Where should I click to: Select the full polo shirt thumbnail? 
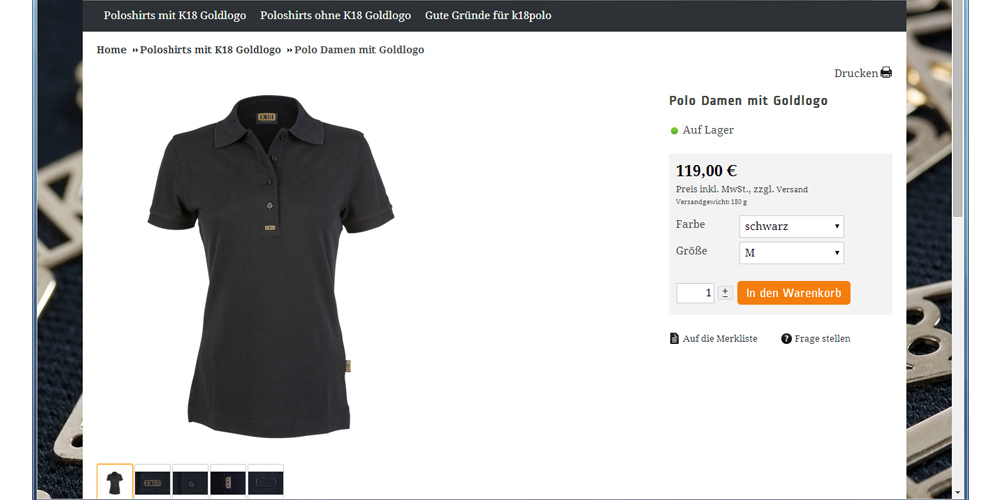115,482
